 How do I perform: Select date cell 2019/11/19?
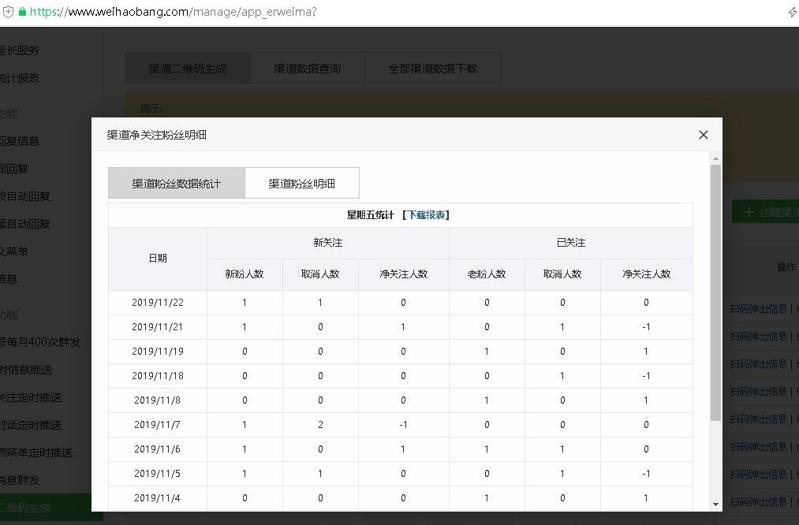pyautogui.click(x=157, y=352)
